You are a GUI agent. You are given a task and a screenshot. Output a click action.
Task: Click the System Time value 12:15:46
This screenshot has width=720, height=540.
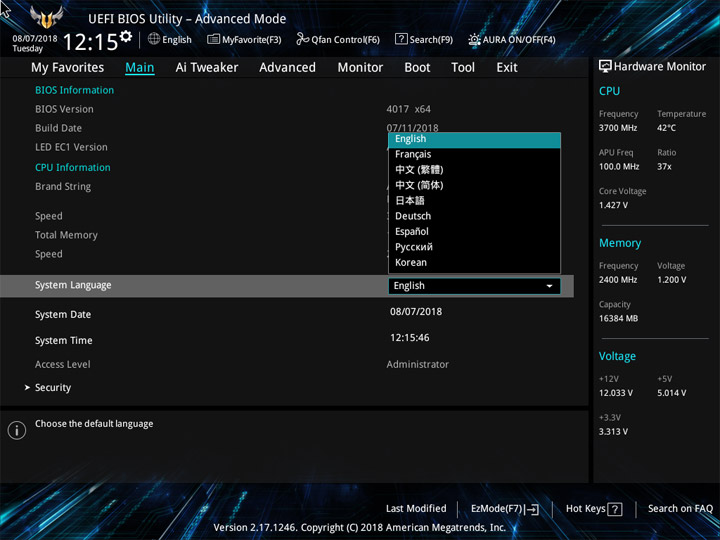pyautogui.click(x=410, y=338)
